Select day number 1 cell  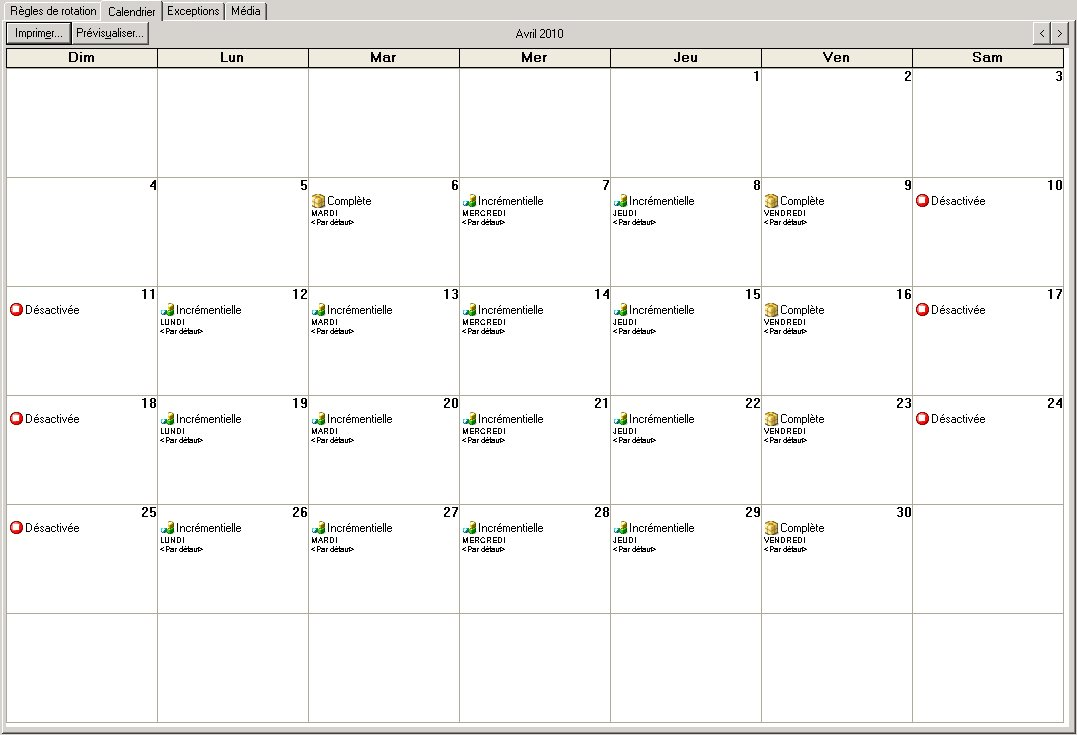click(686, 123)
